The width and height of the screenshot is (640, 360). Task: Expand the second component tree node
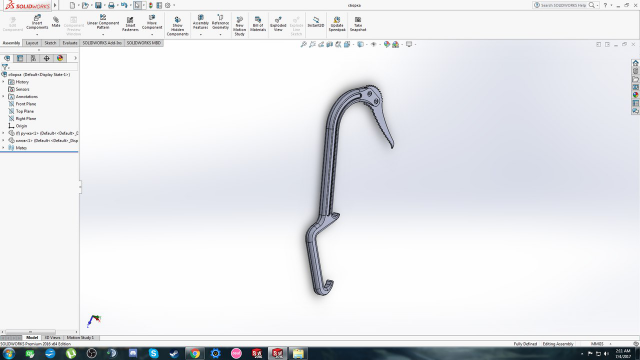point(3,140)
